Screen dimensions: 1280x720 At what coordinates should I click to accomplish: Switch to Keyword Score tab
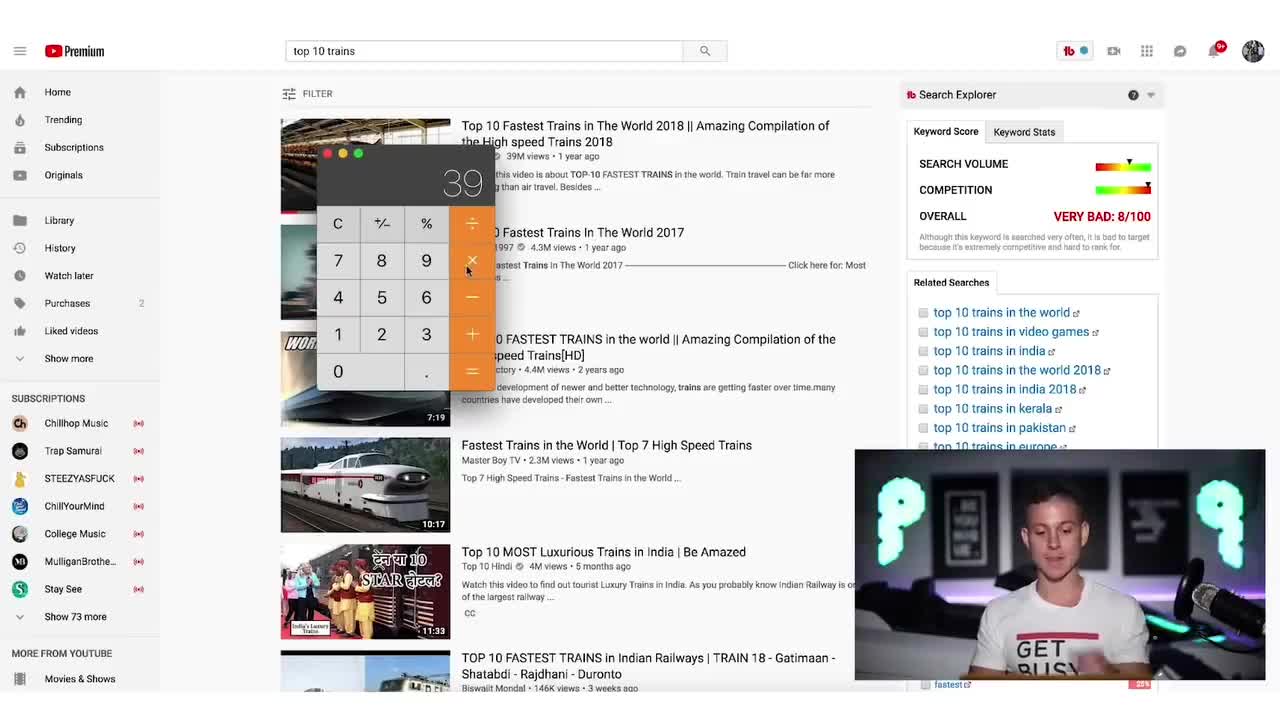click(946, 132)
